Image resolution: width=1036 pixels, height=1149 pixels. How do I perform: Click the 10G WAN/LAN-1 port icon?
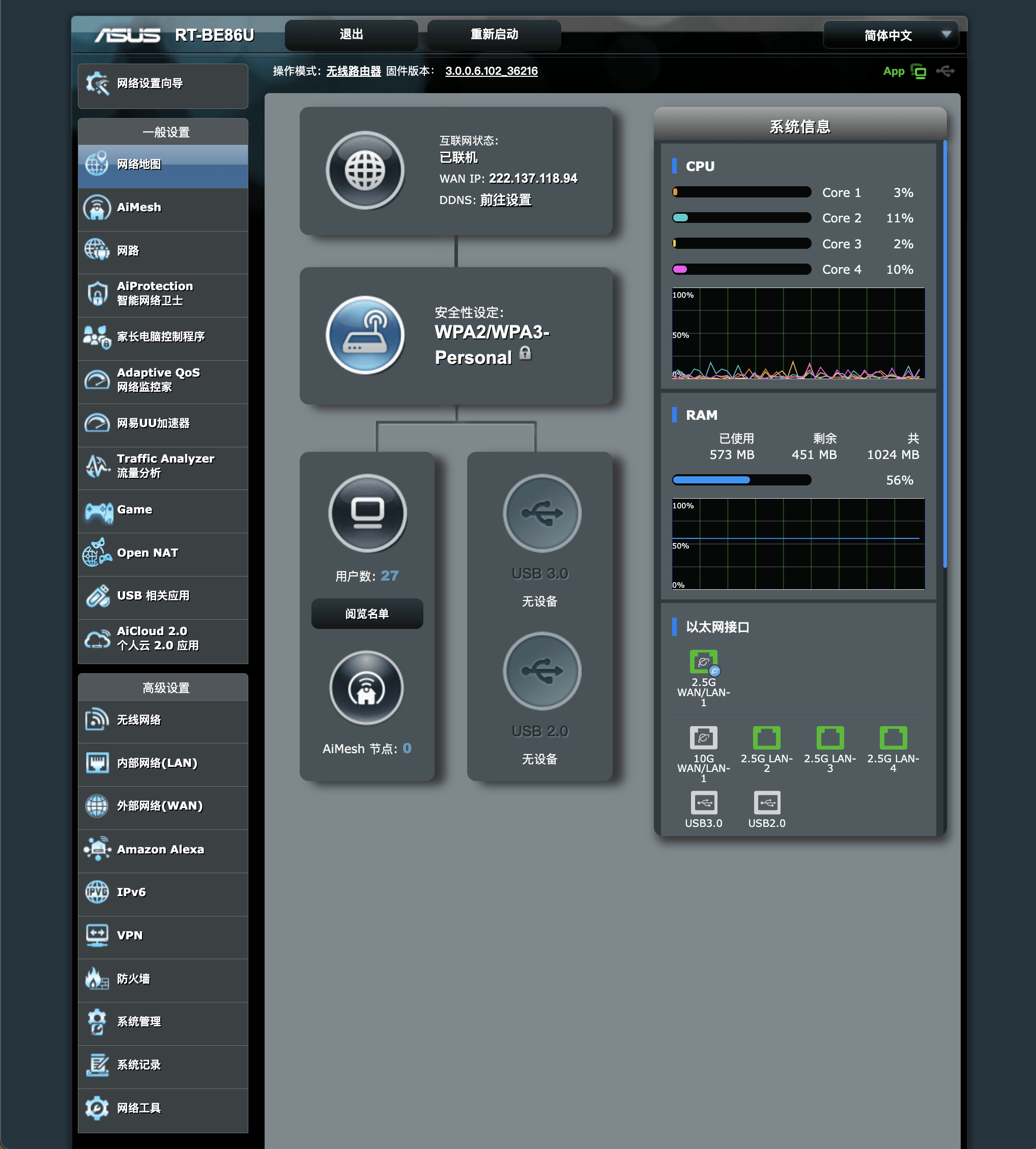pyautogui.click(x=704, y=738)
